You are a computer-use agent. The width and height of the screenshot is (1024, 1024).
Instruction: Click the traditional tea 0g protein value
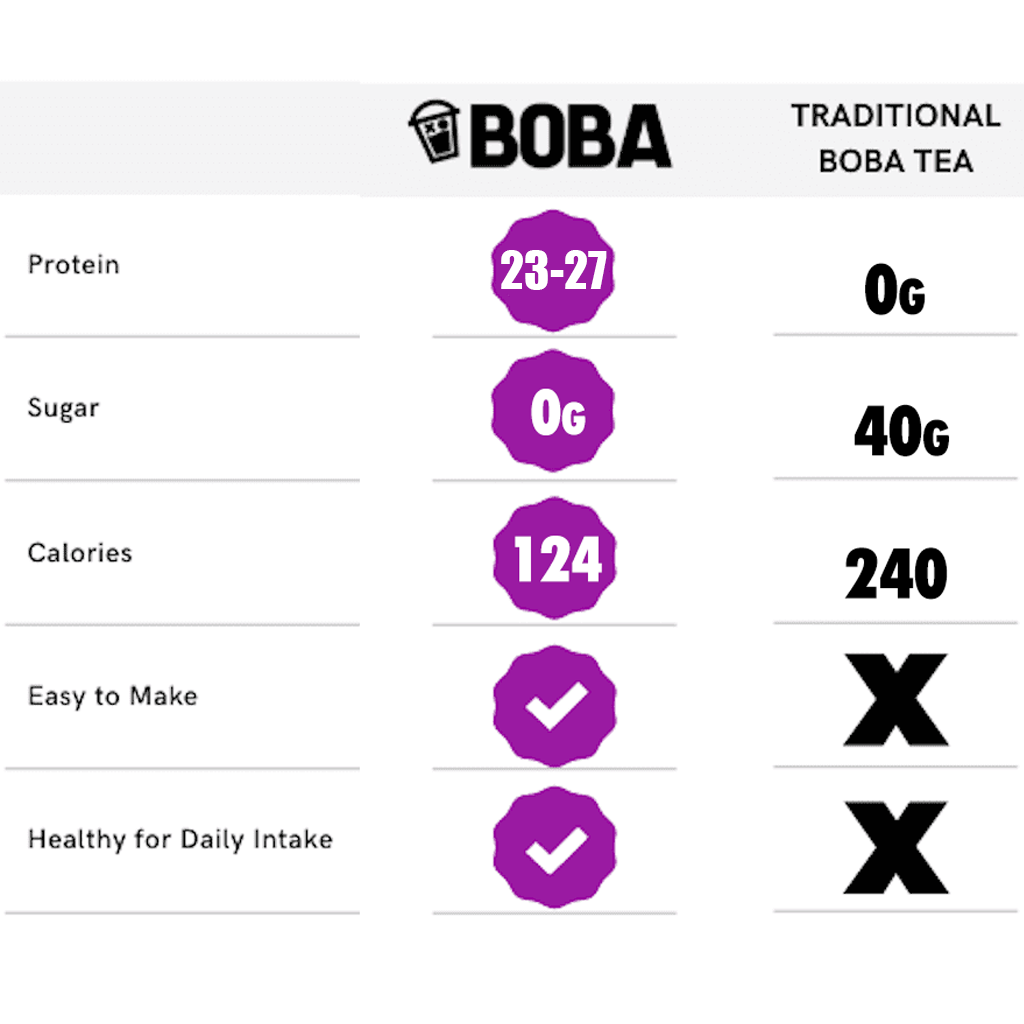pyautogui.click(x=895, y=290)
